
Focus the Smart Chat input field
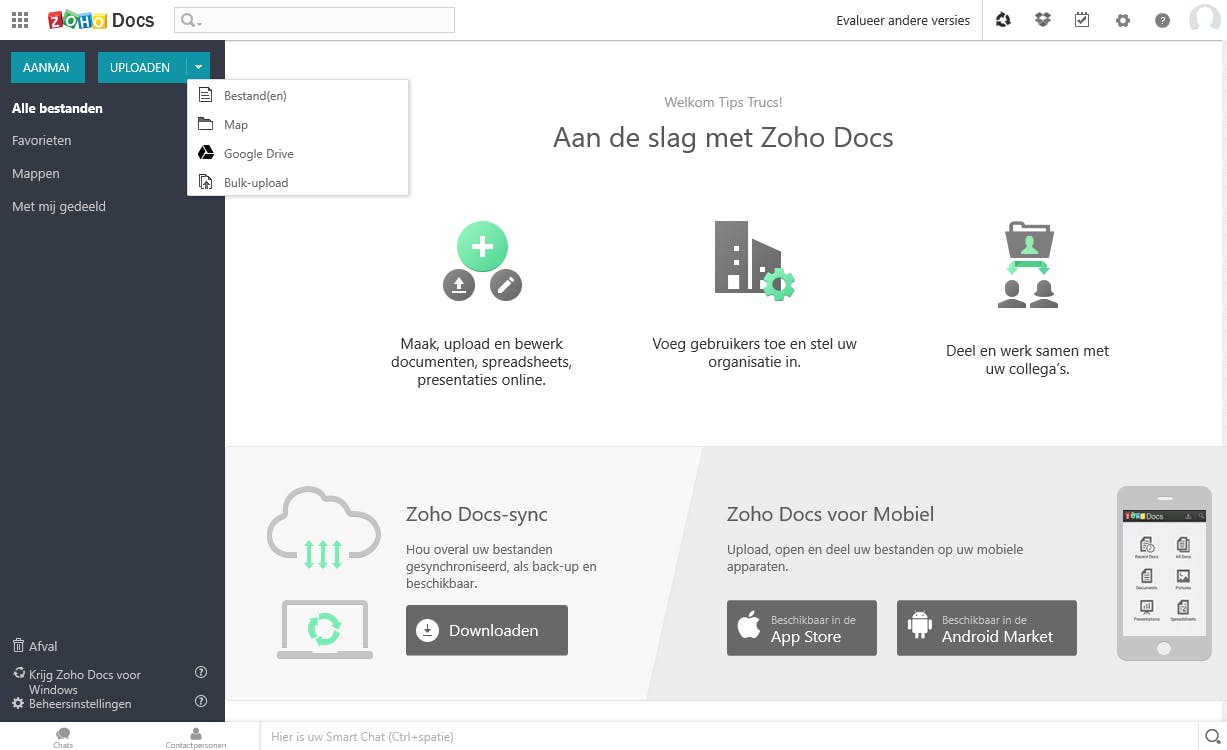coord(730,737)
